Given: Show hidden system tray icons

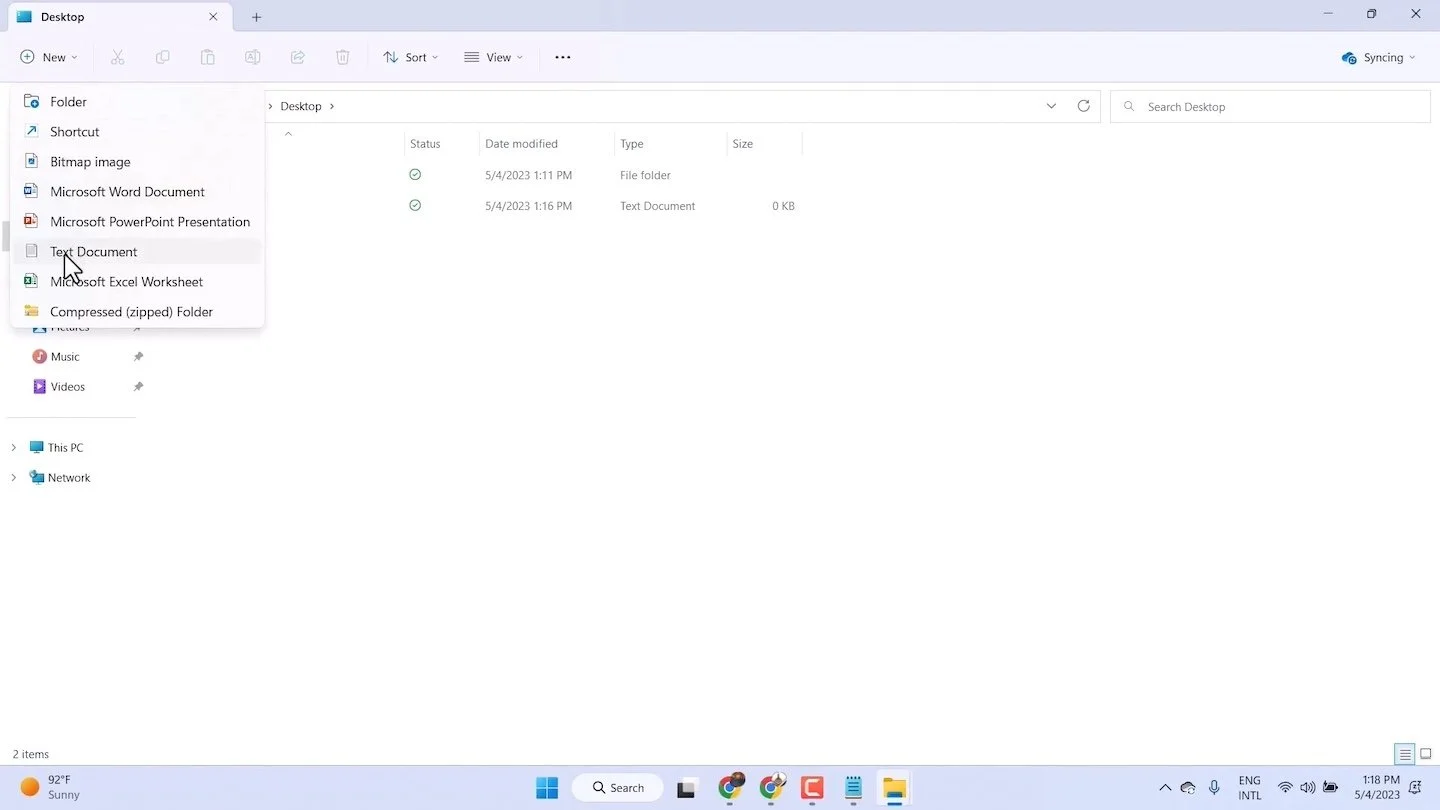Looking at the screenshot, I should pyautogui.click(x=1164, y=788).
